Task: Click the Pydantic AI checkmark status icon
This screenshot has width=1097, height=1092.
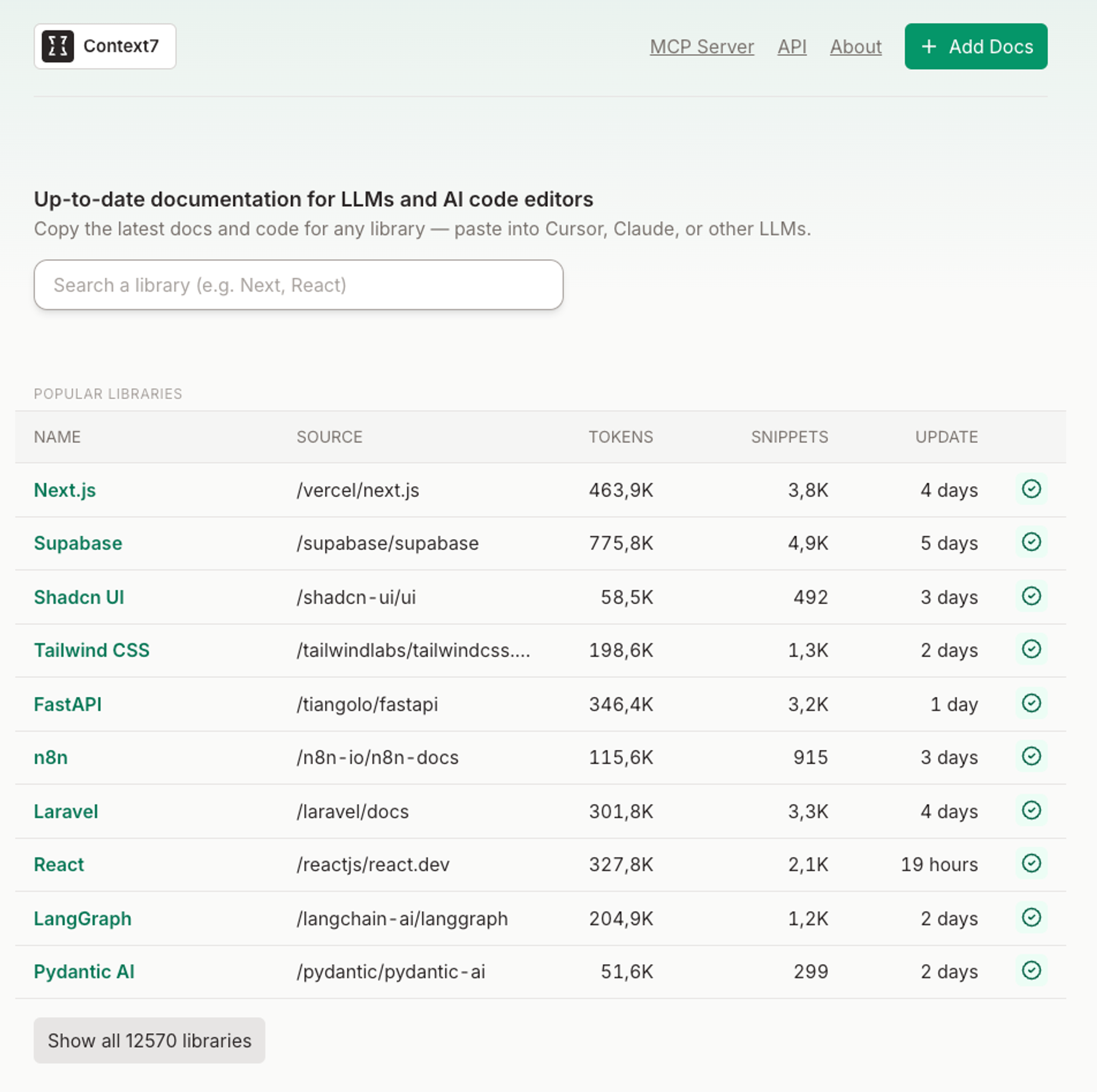Action: click(x=1031, y=971)
